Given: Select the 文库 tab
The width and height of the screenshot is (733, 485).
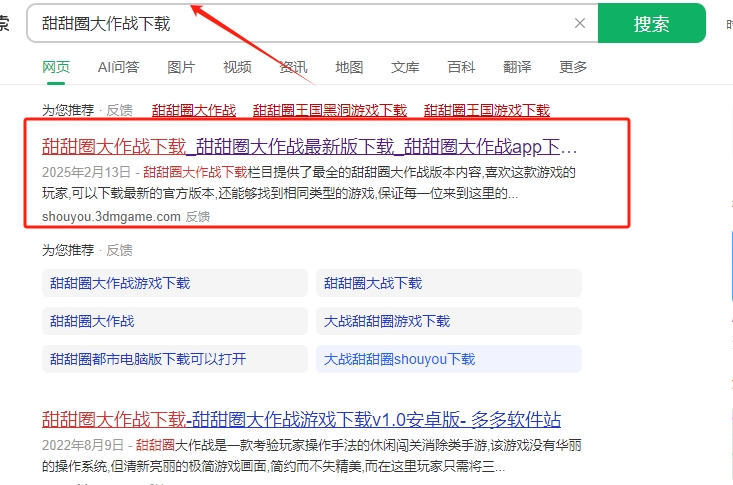Looking at the screenshot, I should [x=405, y=67].
